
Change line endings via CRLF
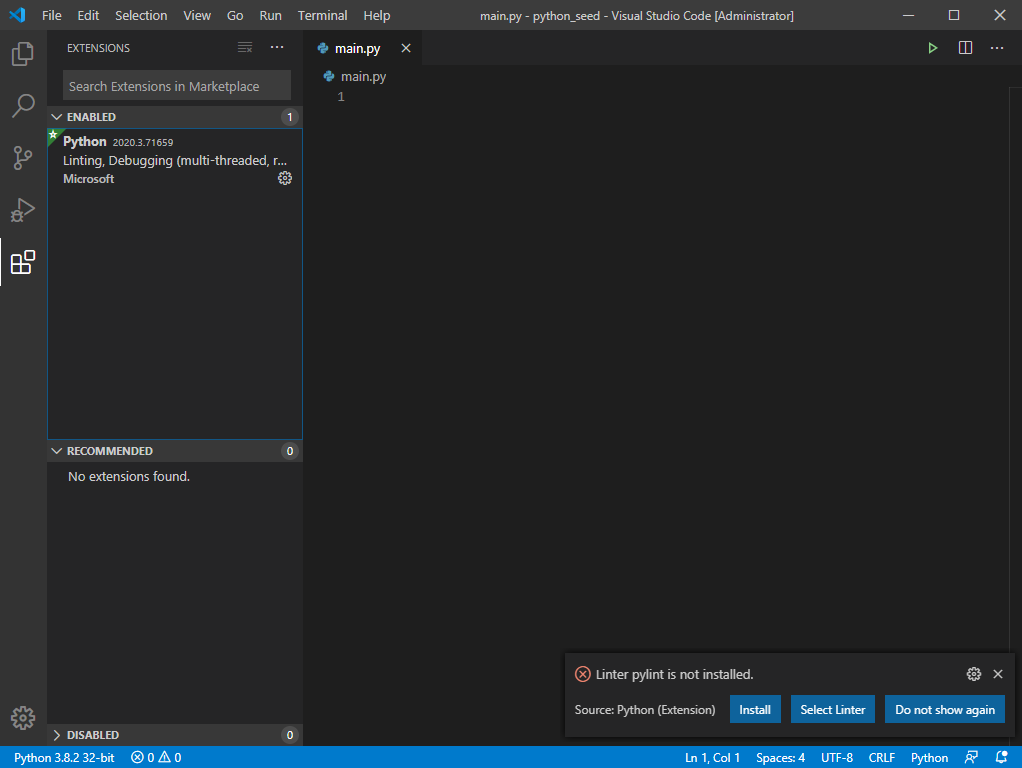(881, 758)
